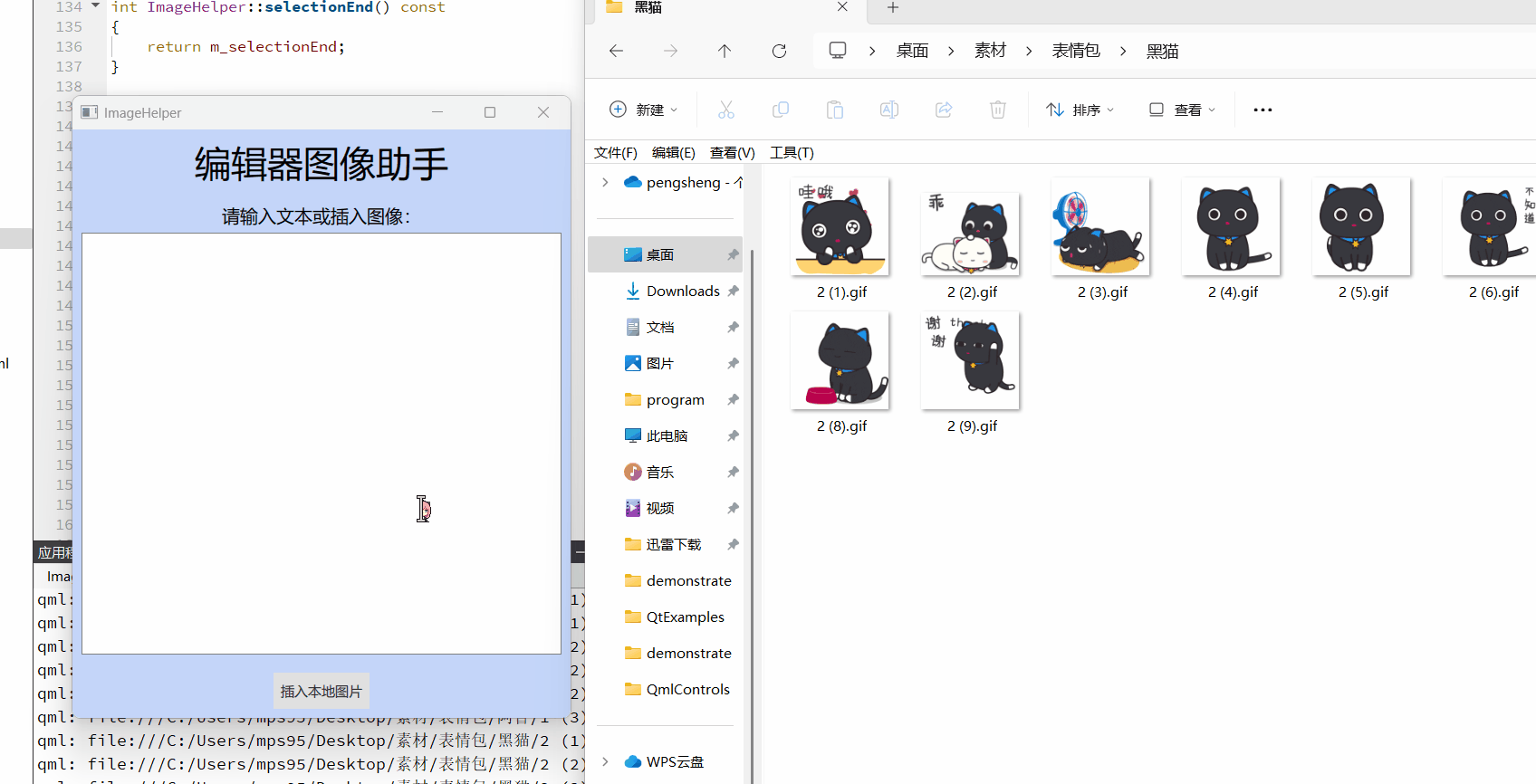Image resolution: width=1536 pixels, height=784 pixels.
Task: Open a new Explorer tab with plus
Action: [893, 7]
